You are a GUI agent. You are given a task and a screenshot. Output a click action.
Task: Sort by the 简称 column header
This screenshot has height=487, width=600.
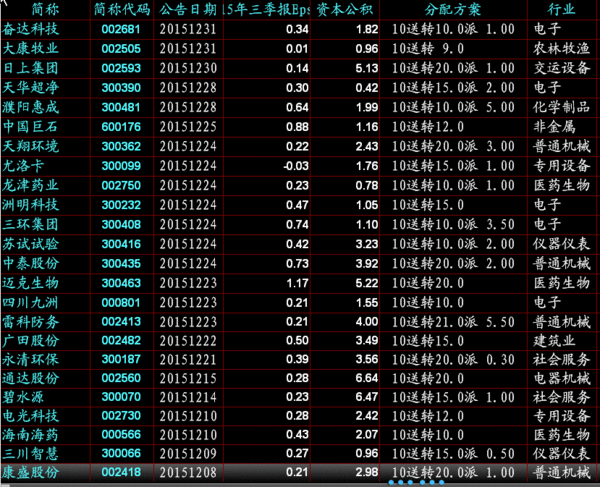pos(45,10)
